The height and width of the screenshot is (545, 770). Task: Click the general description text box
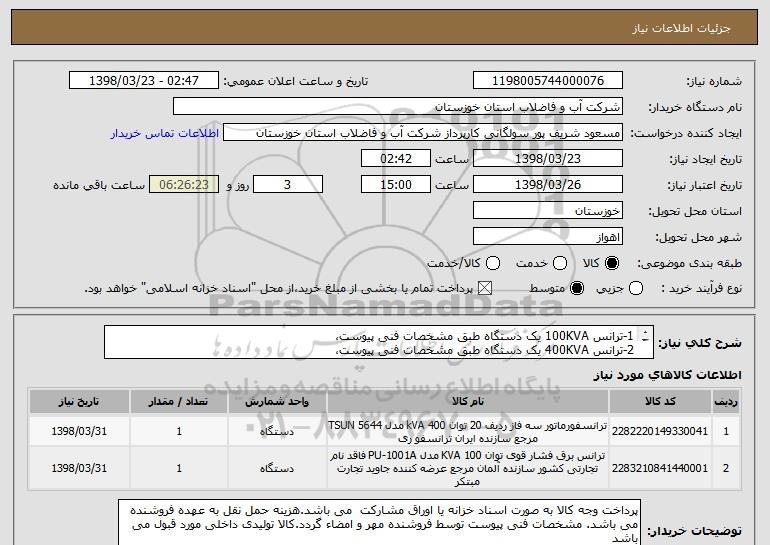click(379, 342)
